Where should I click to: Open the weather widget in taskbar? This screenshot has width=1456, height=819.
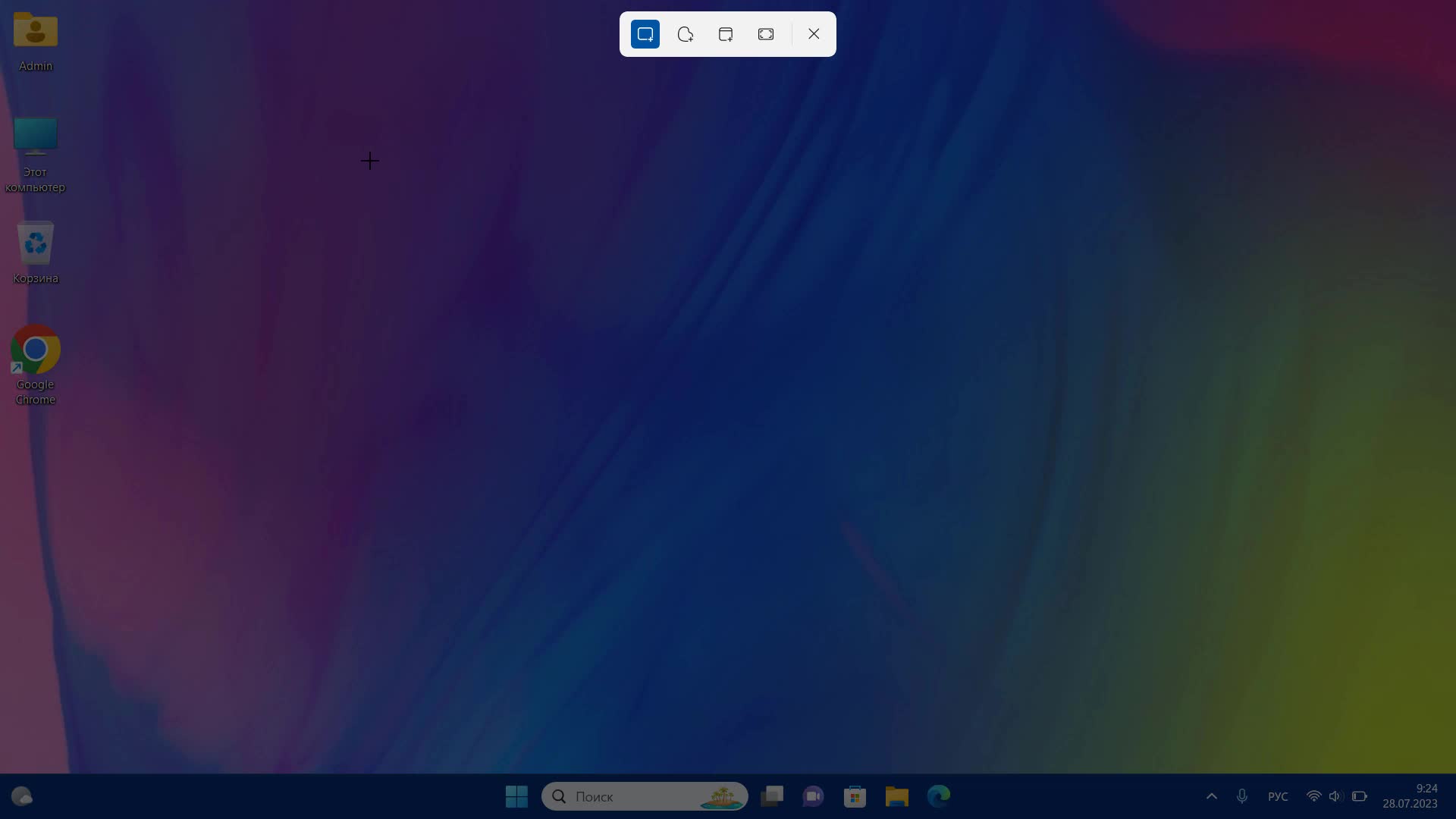[x=22, y=796]
